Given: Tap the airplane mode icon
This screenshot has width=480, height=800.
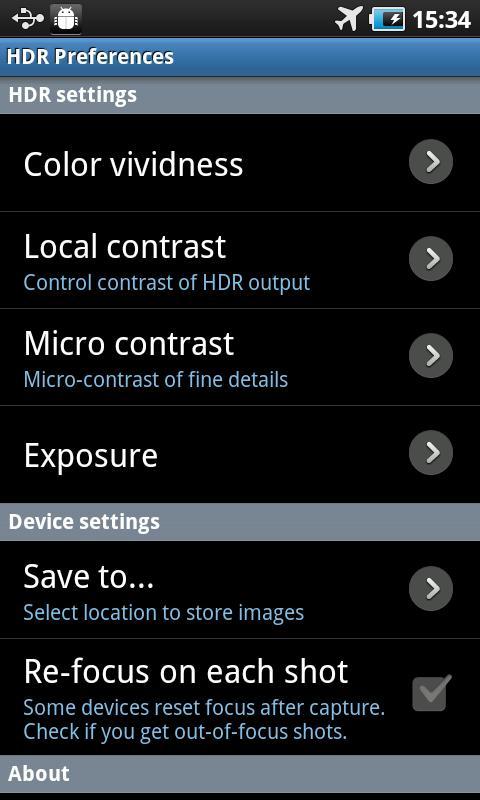Looking at the screenshot, I should click(x=349, y=19).
